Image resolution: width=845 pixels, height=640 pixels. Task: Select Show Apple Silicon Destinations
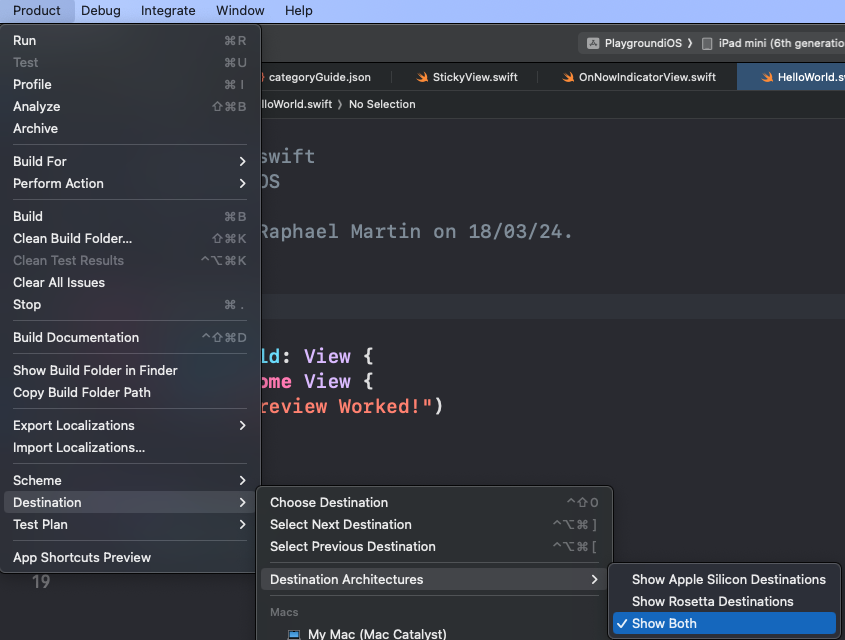tap(724, 579)
